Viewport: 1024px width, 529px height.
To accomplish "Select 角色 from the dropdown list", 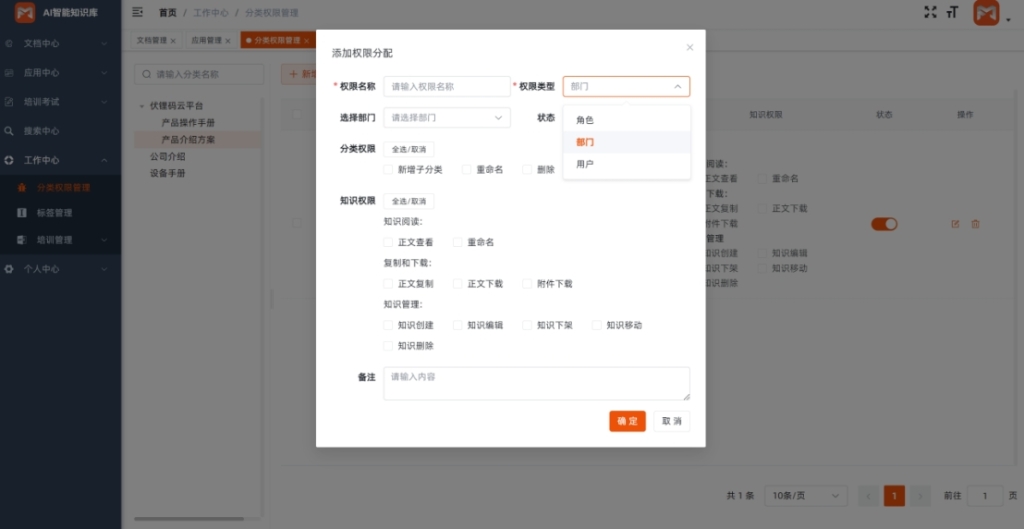I will coord(627,120).
